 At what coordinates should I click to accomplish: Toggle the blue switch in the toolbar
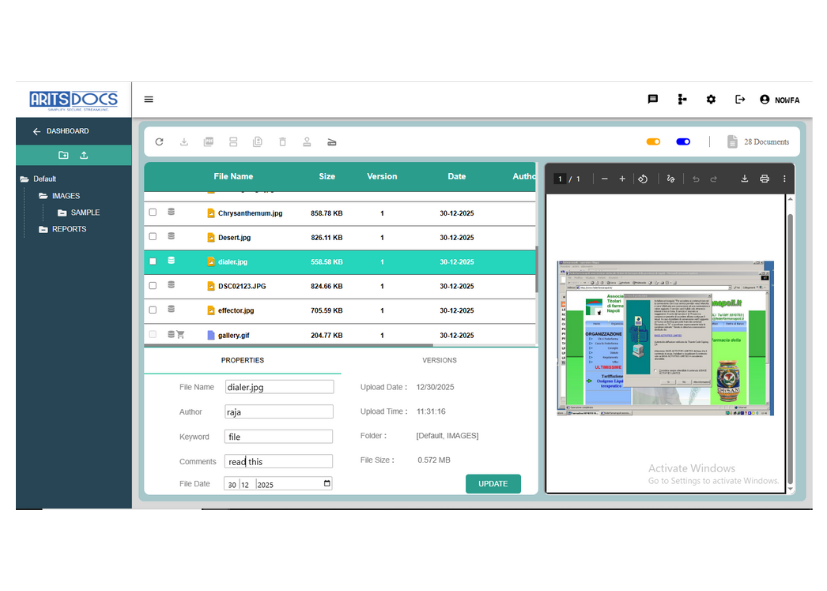click(683, 142)
